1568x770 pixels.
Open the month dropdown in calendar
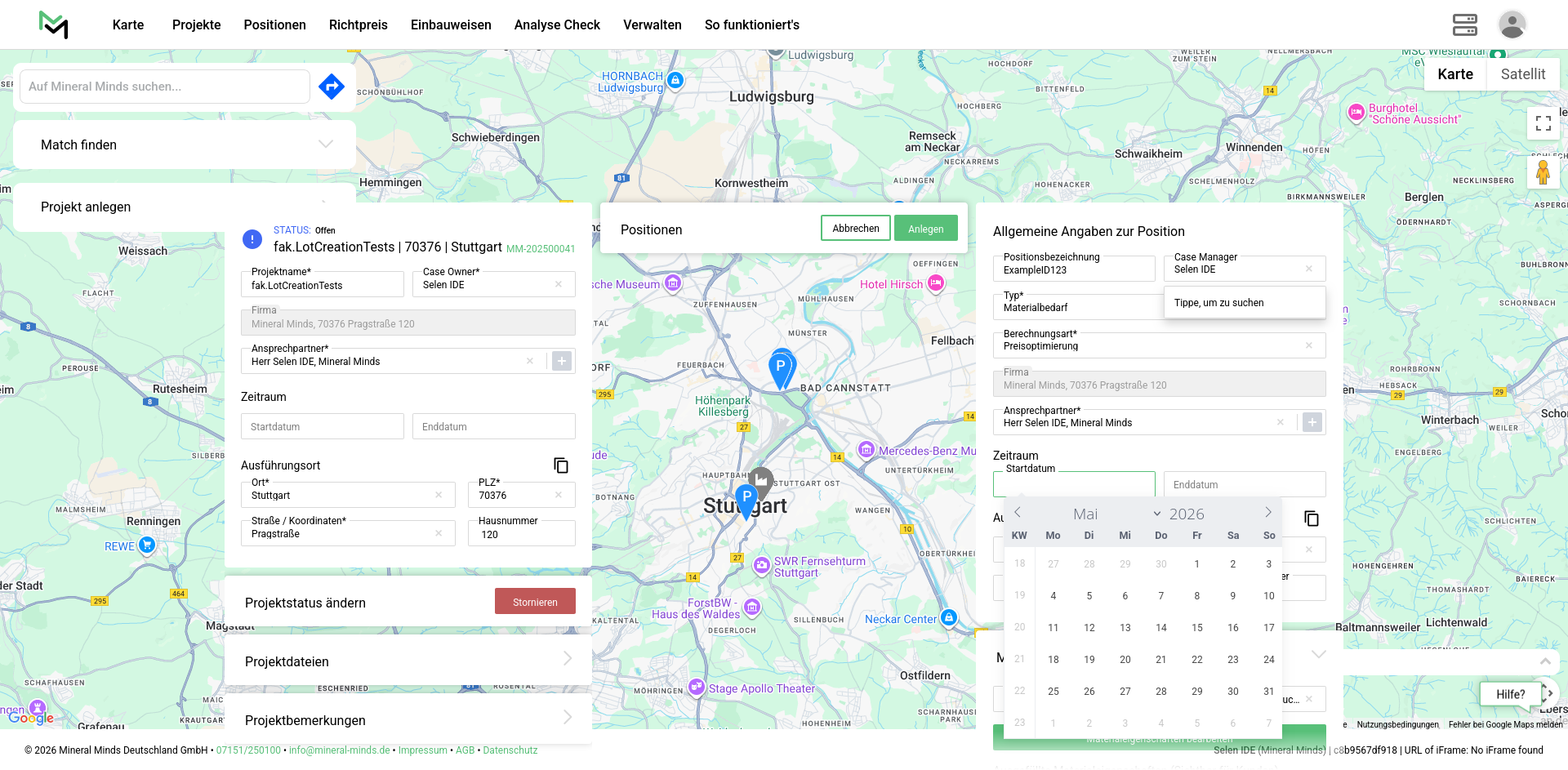(x=1156, y=514)
